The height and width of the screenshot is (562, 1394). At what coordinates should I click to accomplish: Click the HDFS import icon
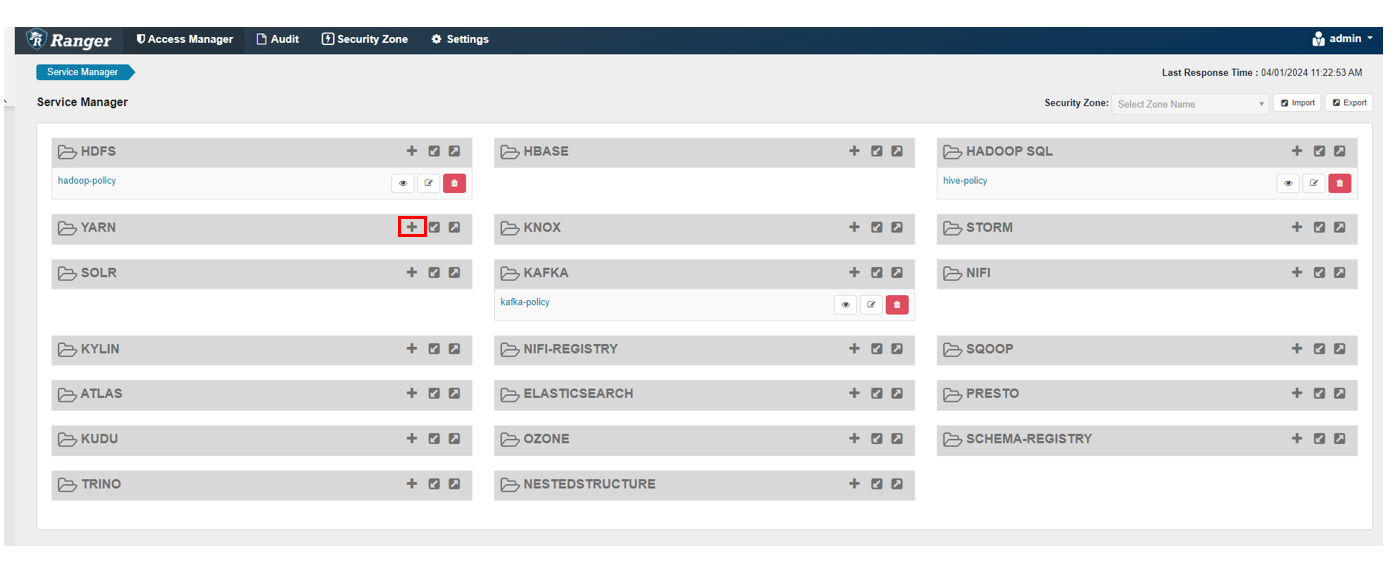(x=434, y=151)
